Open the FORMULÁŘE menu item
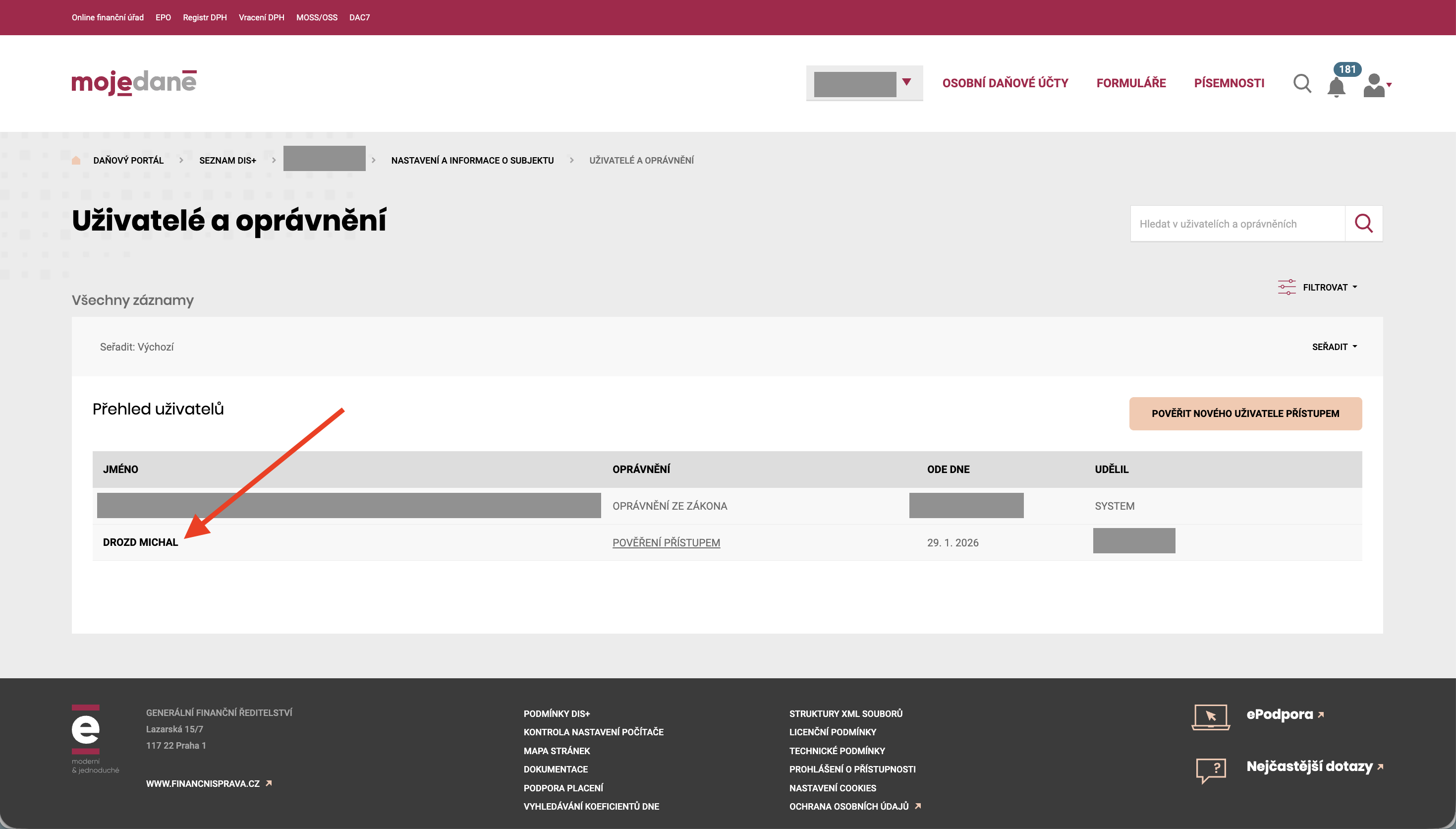Viewport: 1456px width, 829px height. coord(1130,83)
